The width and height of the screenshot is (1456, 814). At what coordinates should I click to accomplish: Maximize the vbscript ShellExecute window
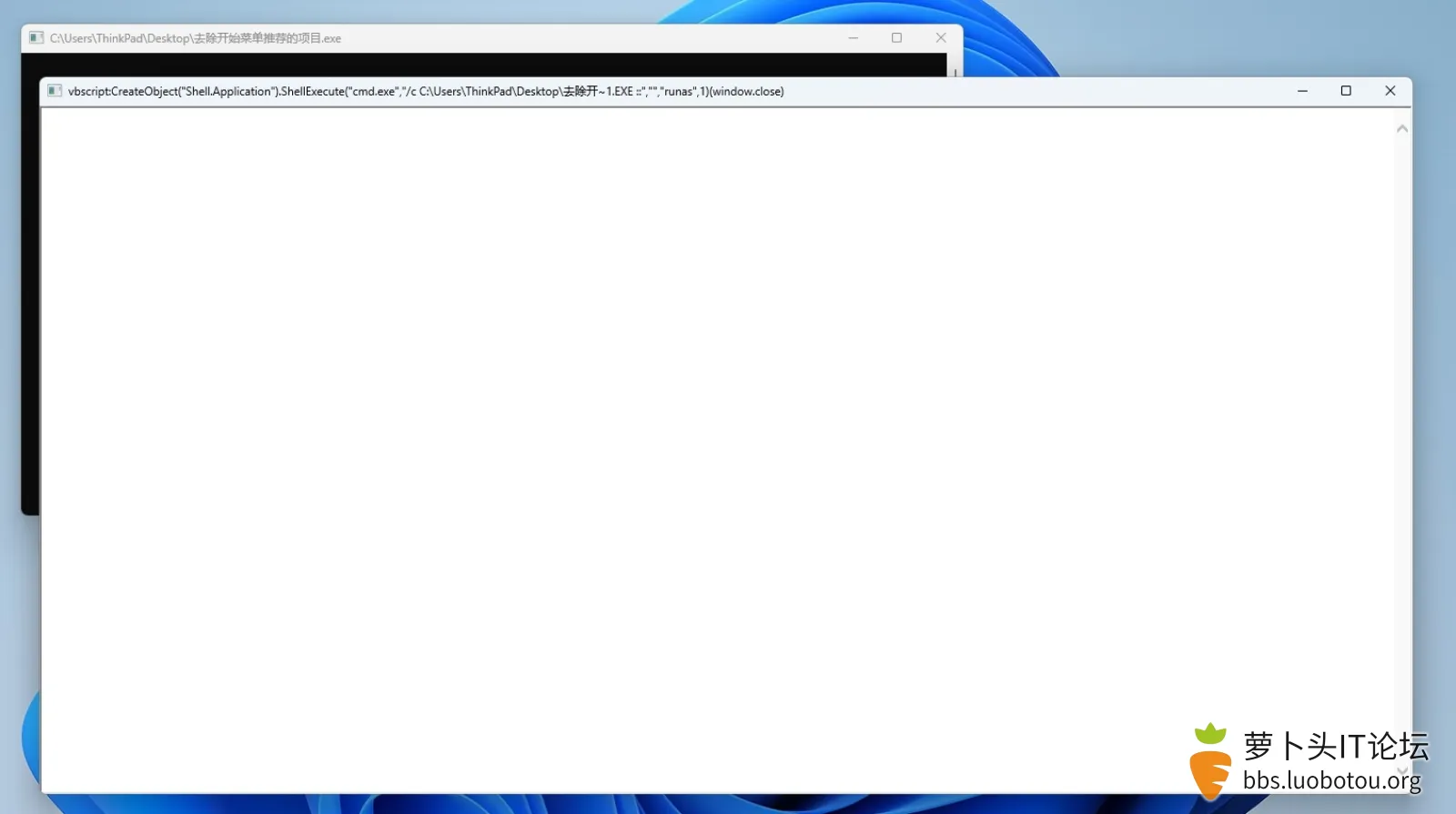tap(1346, 91)
